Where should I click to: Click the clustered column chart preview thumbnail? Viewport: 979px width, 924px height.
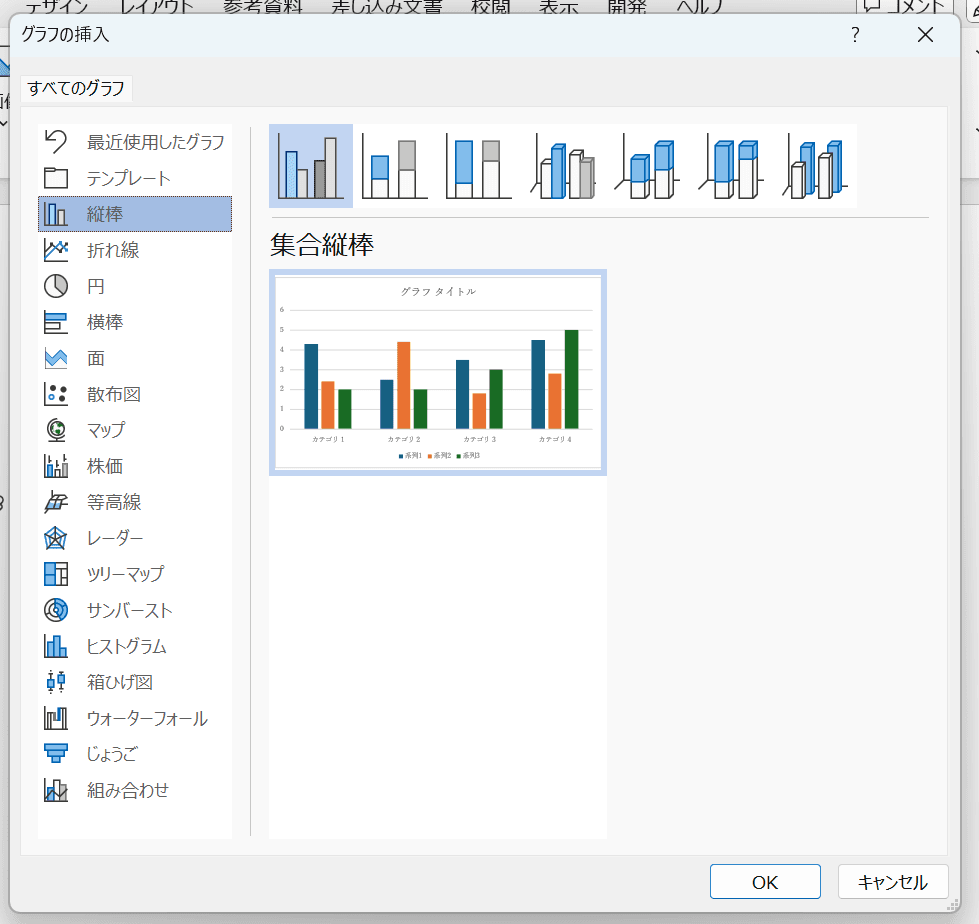click(438, 372)
